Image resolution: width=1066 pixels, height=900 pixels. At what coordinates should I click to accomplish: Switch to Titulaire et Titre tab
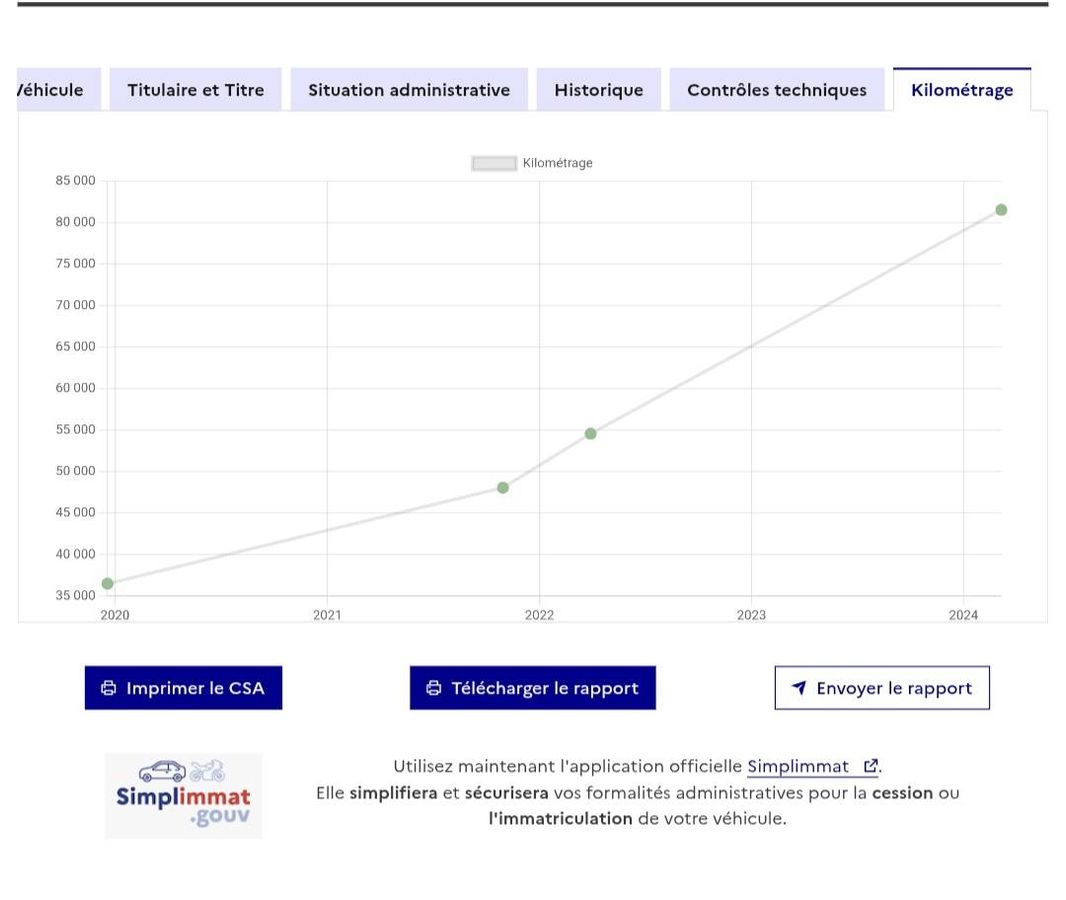pyautogui.click(x=195, y=90)
